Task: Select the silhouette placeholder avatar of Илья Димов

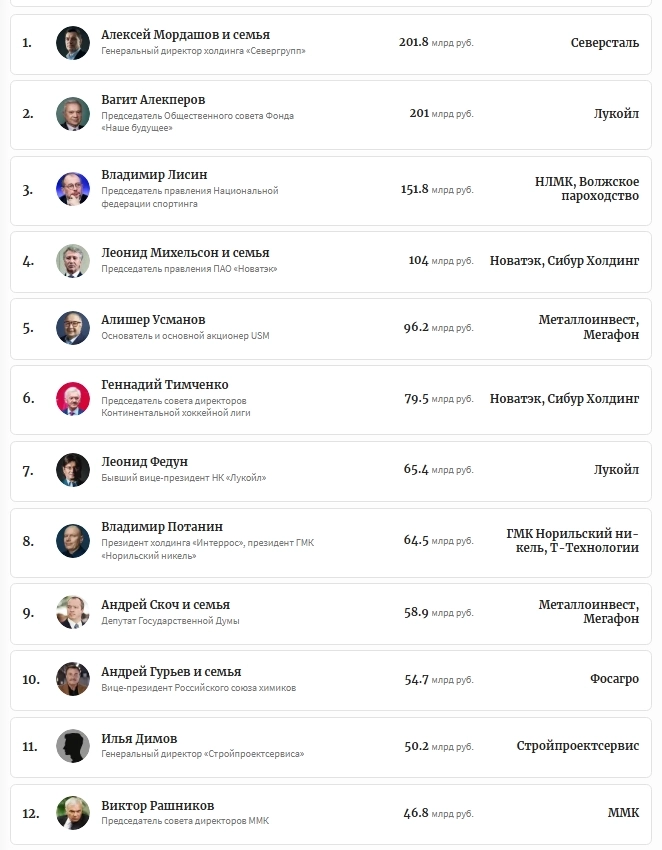Action: pos(73,746)
